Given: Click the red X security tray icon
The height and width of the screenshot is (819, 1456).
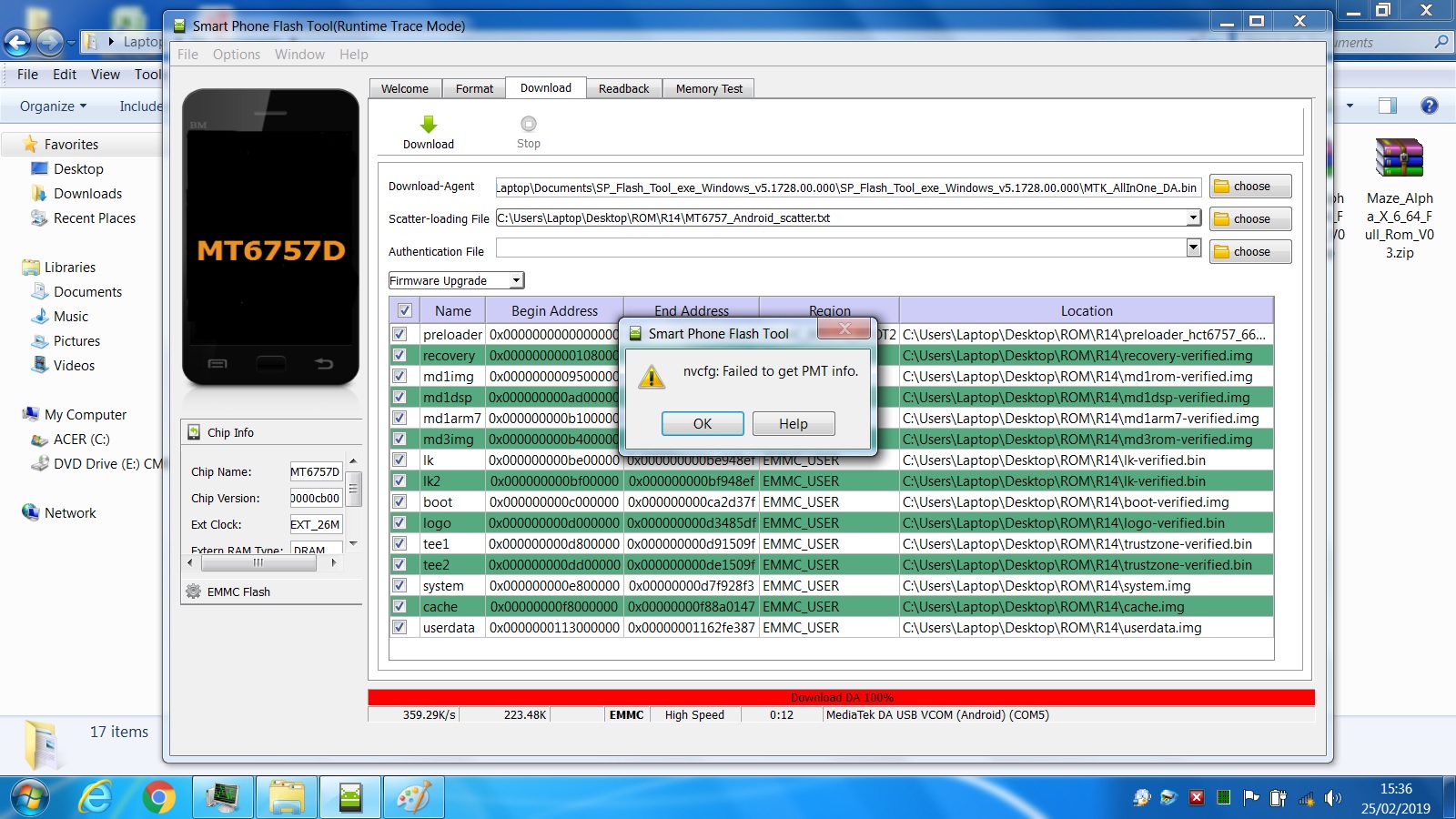Looking at the screenshot, I should click(1197, 798).
